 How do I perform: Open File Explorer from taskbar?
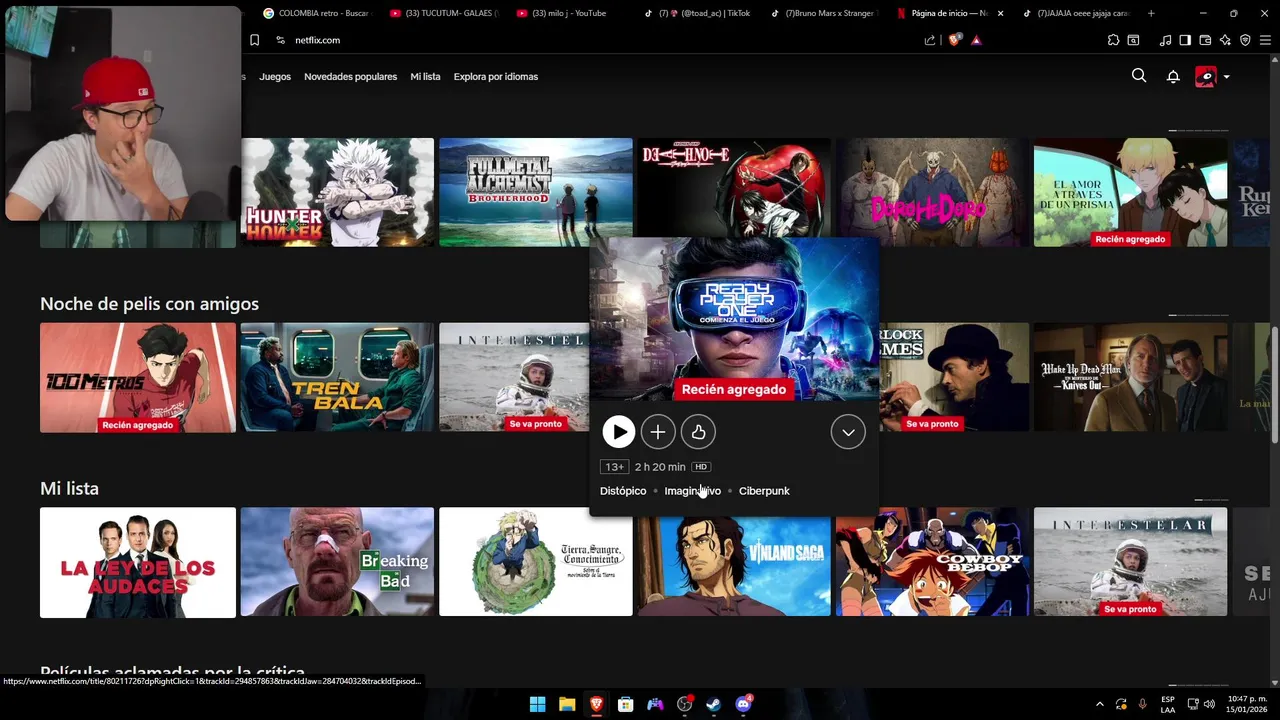[566, 704]
